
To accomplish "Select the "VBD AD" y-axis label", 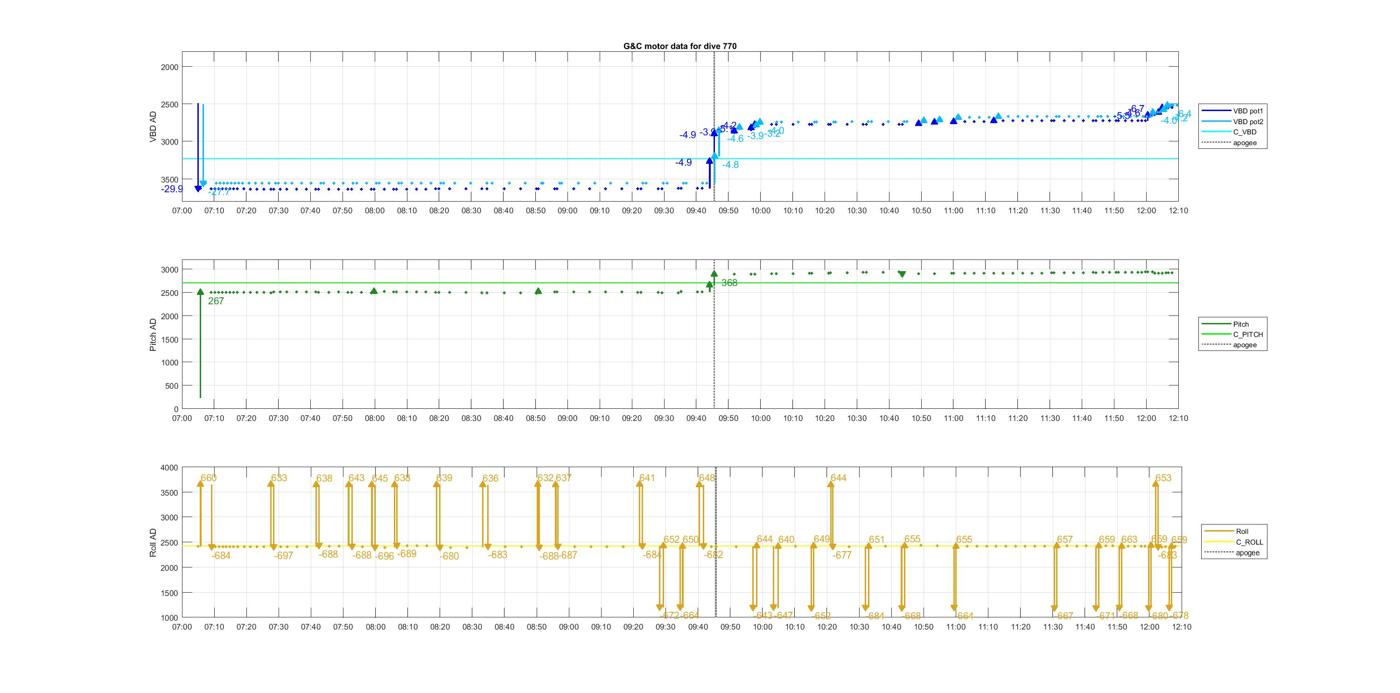I will tap(153, 127).
